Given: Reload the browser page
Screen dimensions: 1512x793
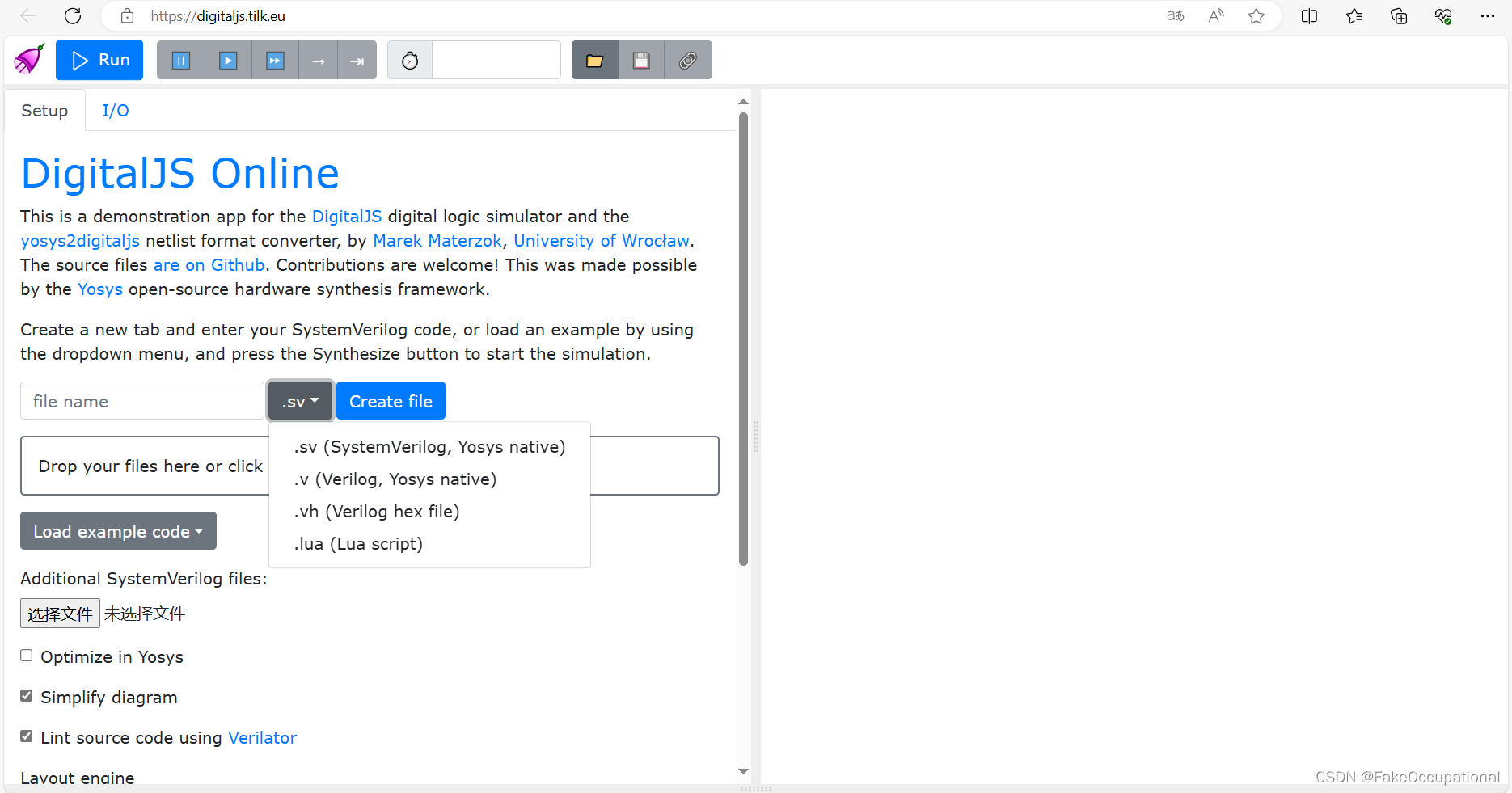Looking at the screenshot, I should point(73,15).
